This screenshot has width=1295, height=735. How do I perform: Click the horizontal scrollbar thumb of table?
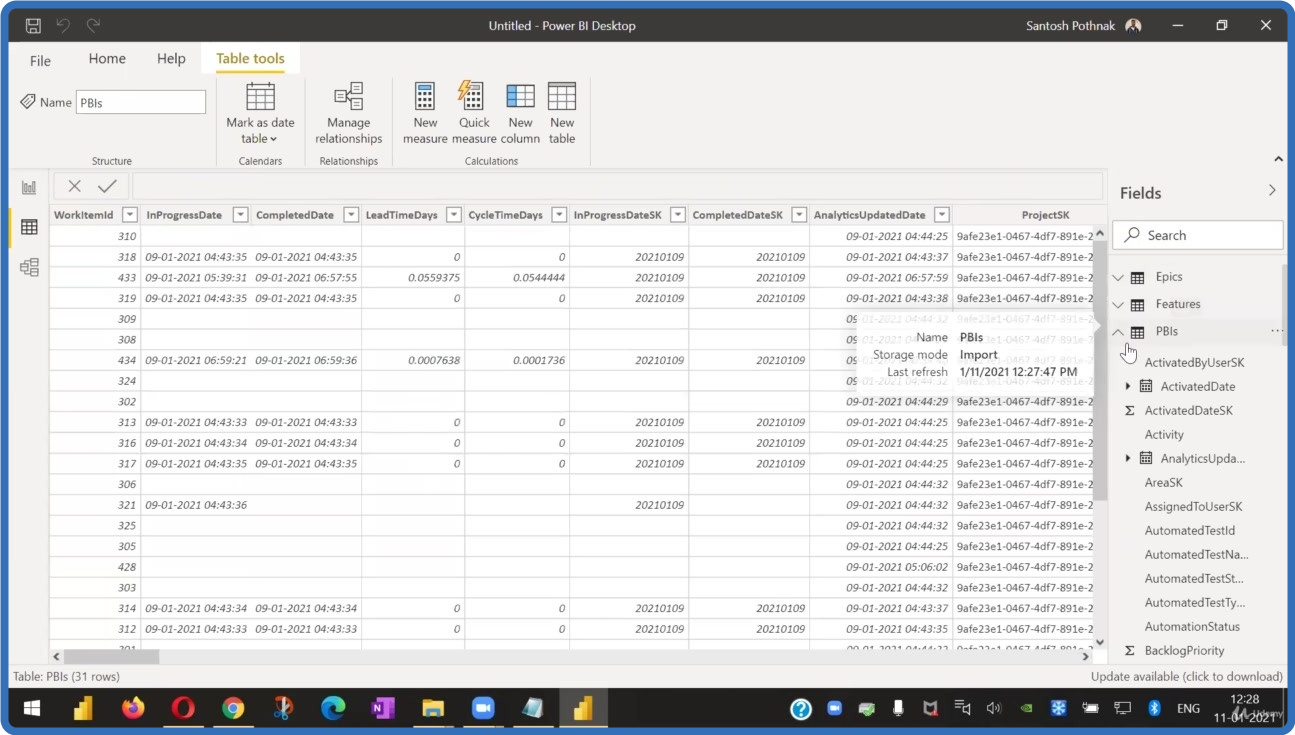(x=112, y=657)
